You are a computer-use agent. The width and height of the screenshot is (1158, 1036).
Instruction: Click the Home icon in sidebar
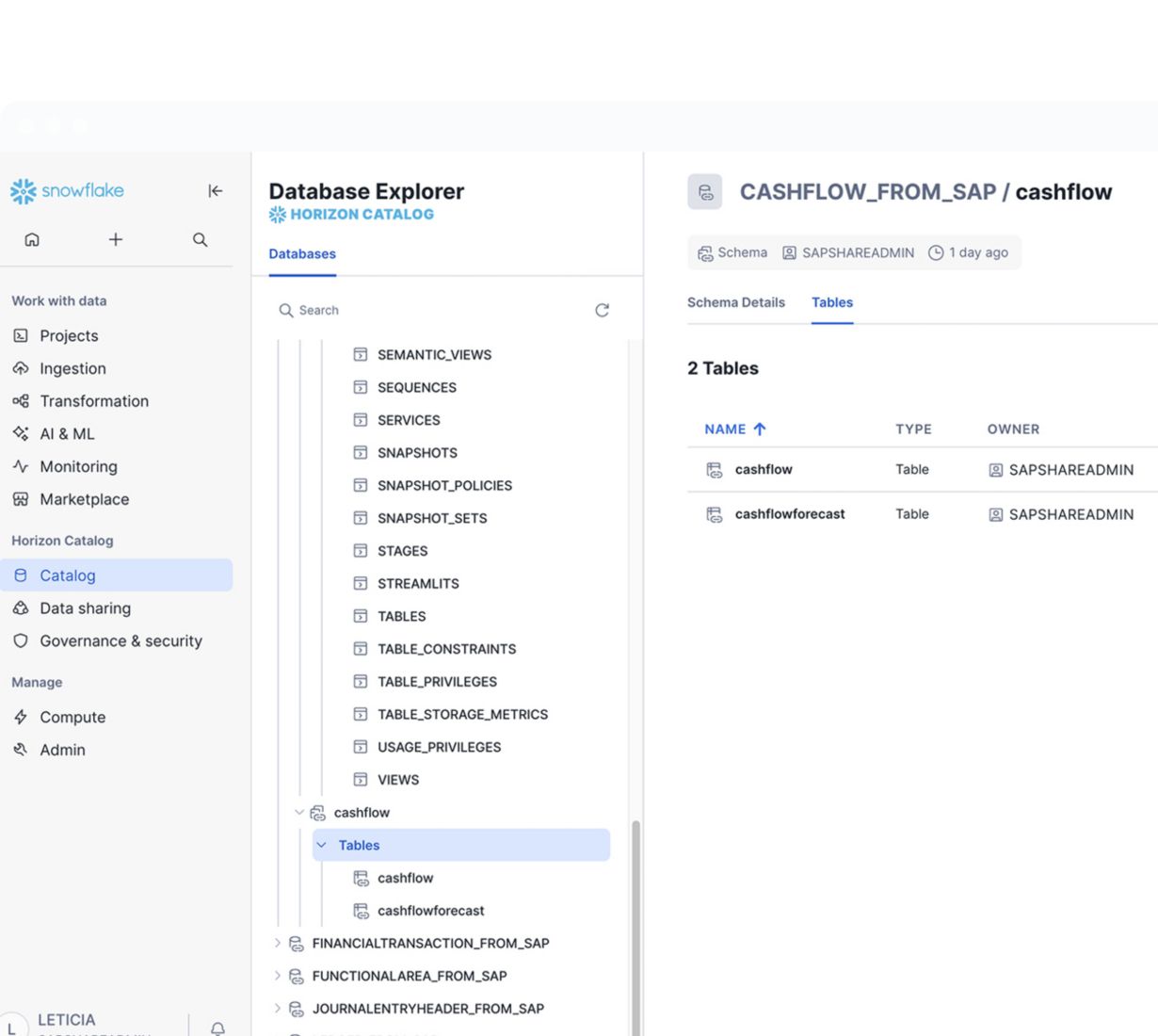(32, 240)
